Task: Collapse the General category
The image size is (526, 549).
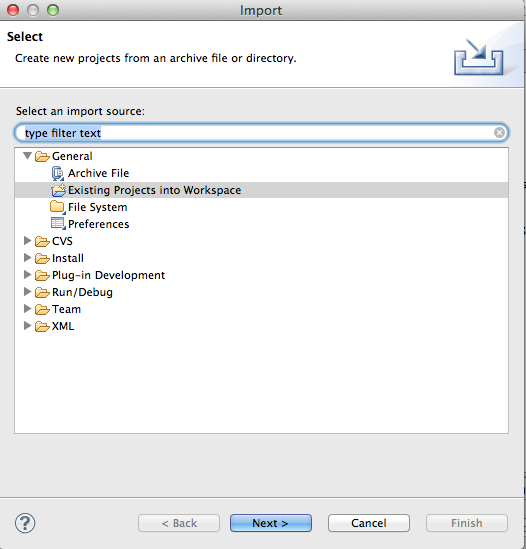Action: pos(27,156)
